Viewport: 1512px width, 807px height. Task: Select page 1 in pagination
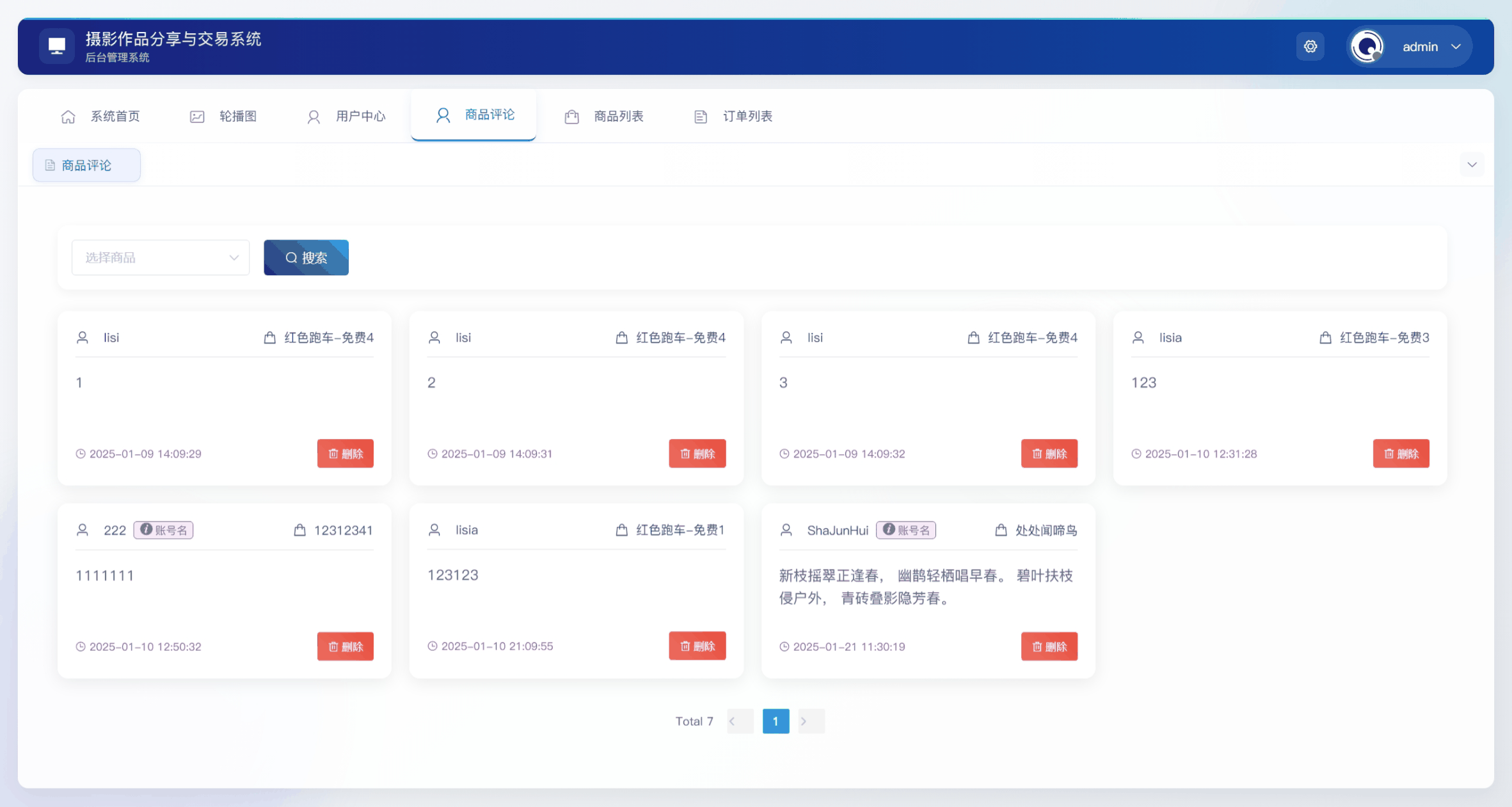[776, 721]
